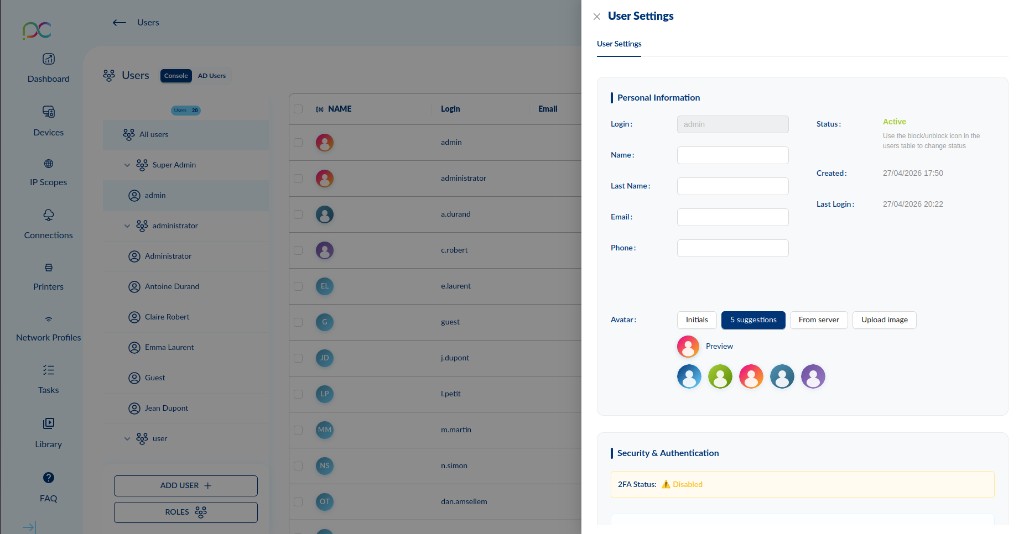Select the first blue suggested avatar
The image size is (1024, 534).
pyautogui.click(x=689, y=377)
